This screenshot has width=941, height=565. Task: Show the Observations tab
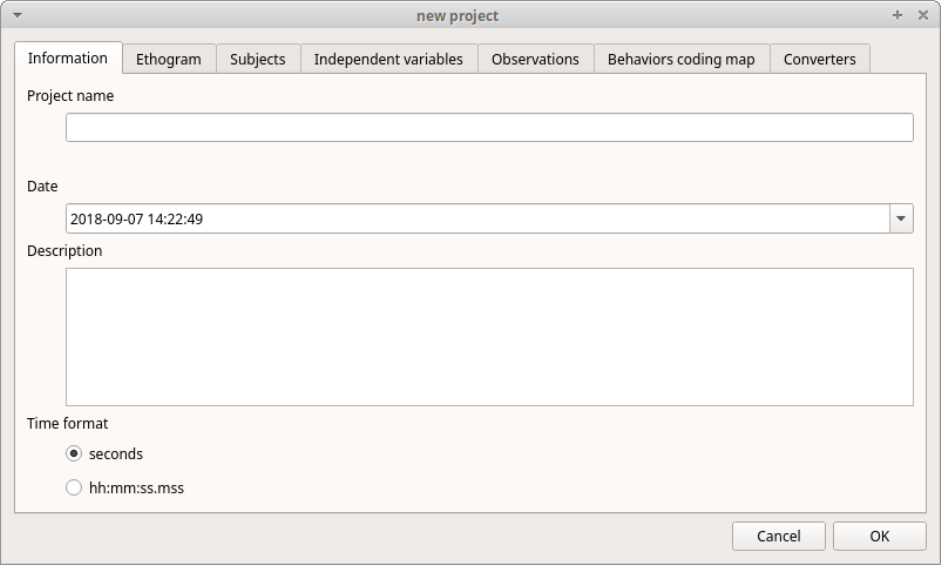click(535, 59)
